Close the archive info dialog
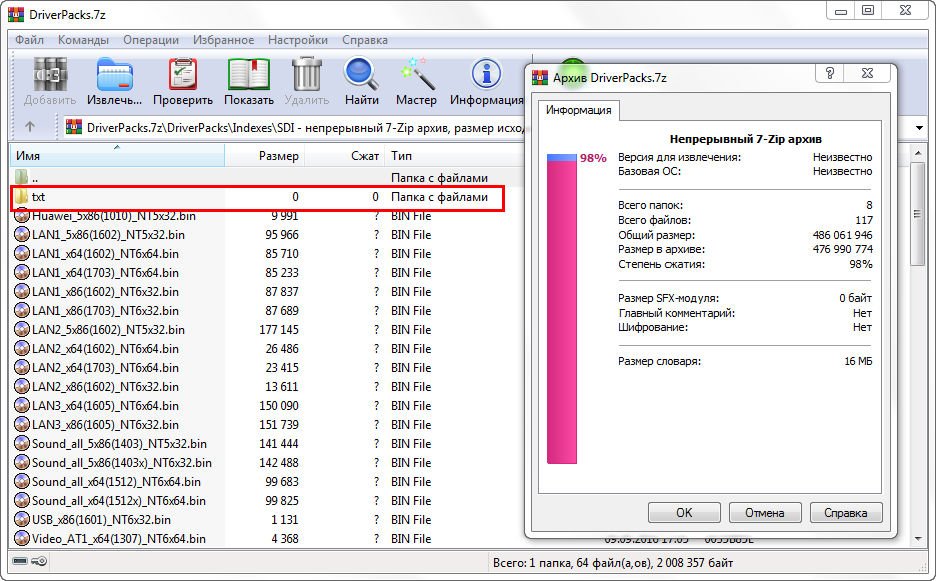936x581 pixels. coord(868,73)
